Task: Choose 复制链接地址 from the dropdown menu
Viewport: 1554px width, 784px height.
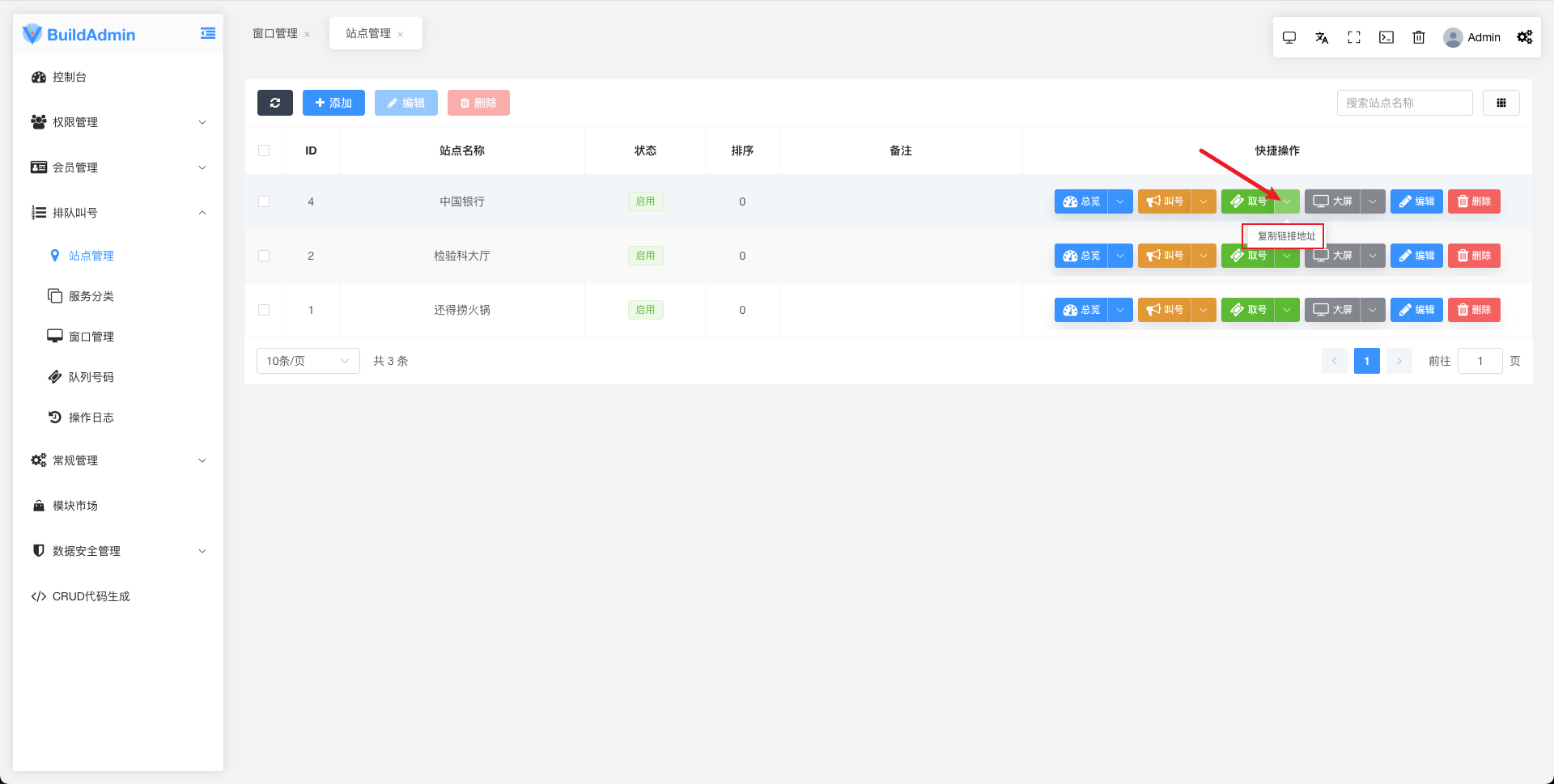Action: coord(1286,236)
